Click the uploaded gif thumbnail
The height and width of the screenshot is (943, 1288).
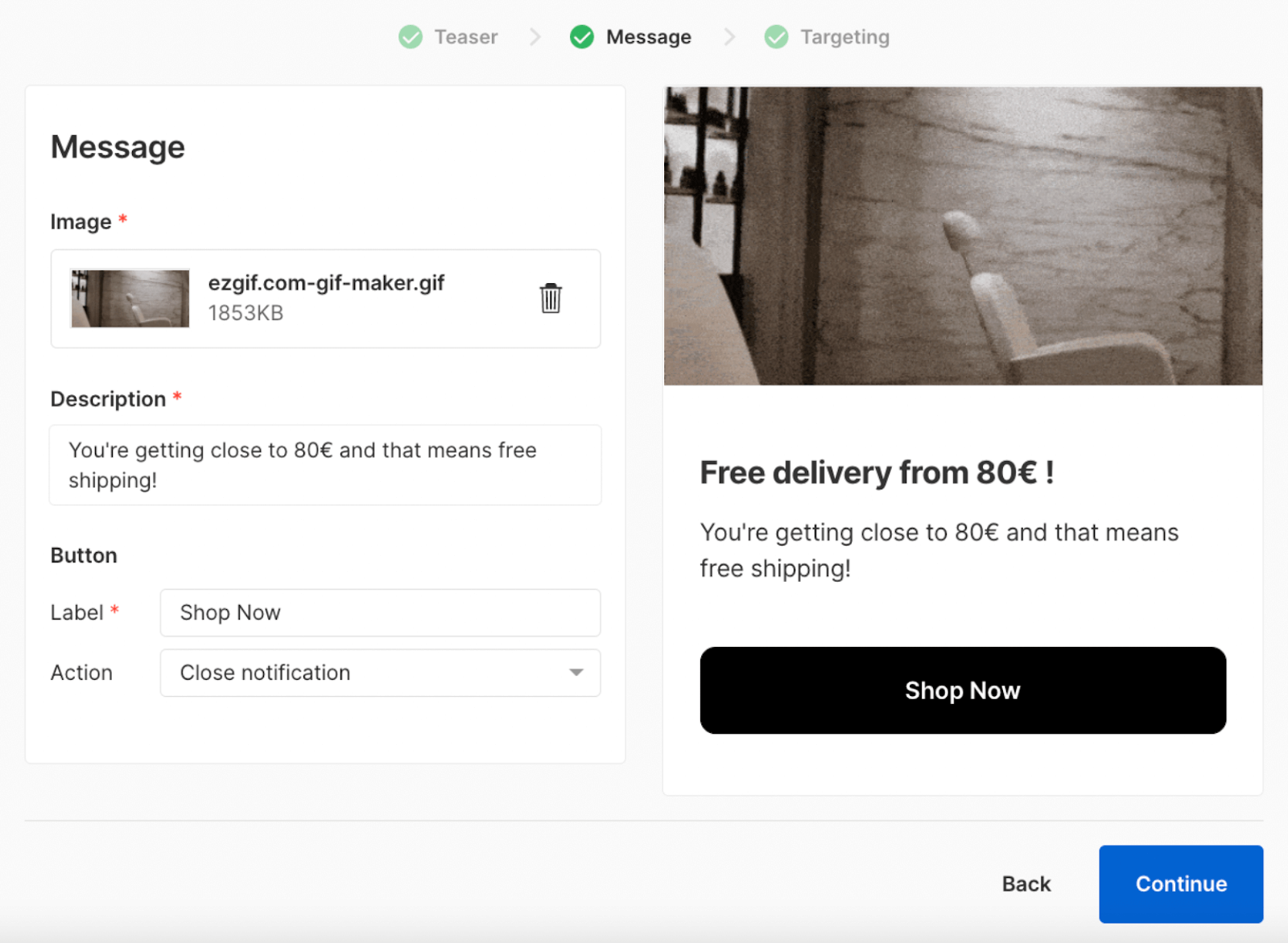click(130, 299)
